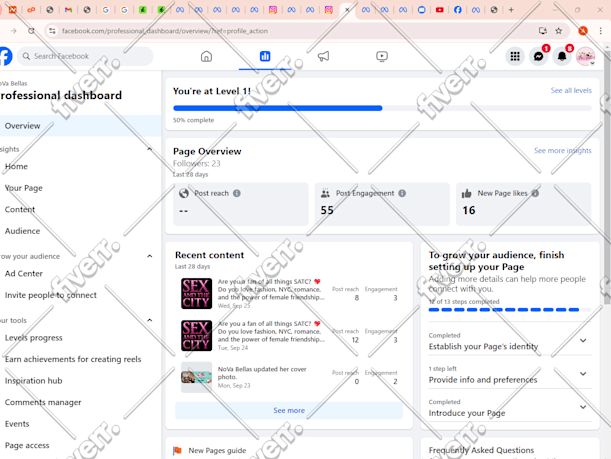Go forward with browser forward arrow

coord(14,31)
